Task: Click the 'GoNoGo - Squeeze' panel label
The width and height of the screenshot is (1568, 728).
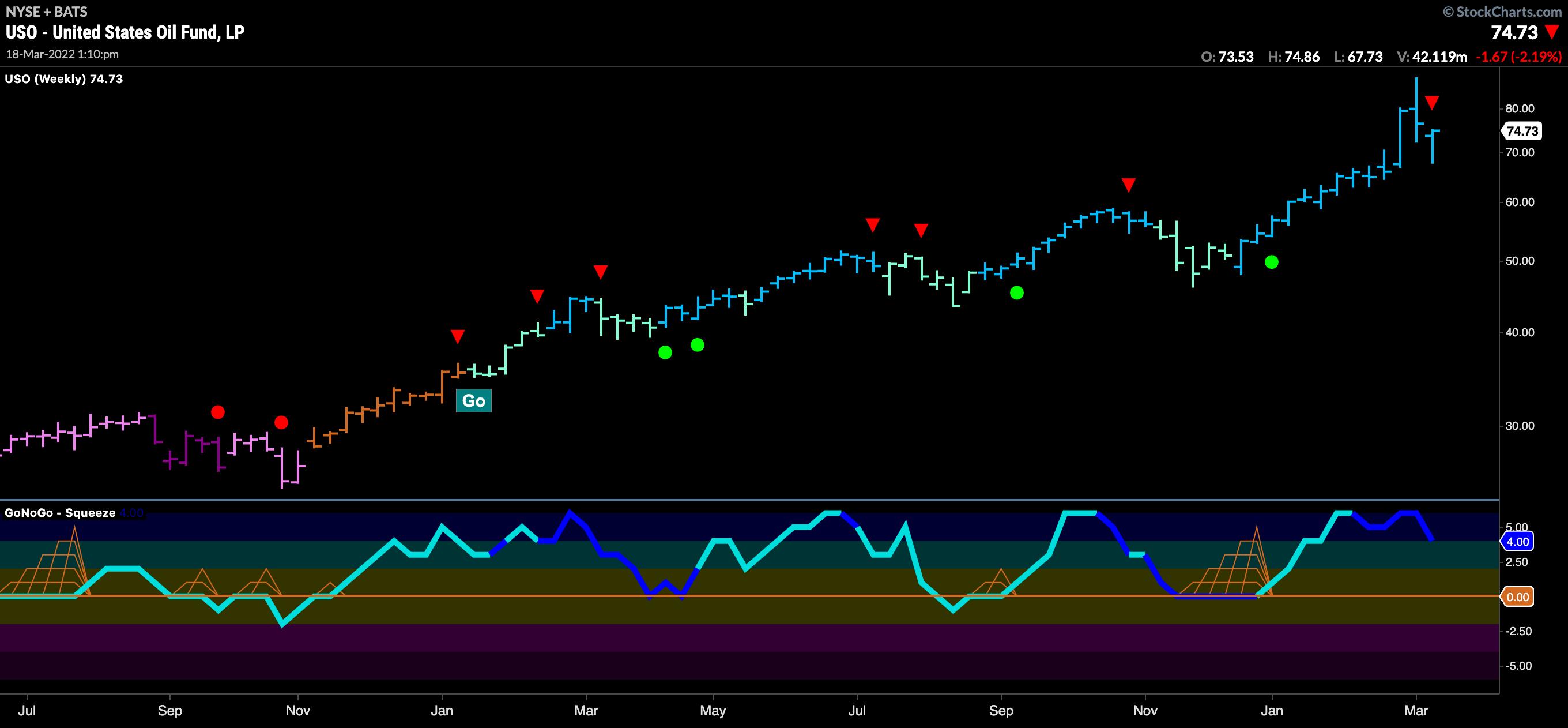Action: [59, 513]
